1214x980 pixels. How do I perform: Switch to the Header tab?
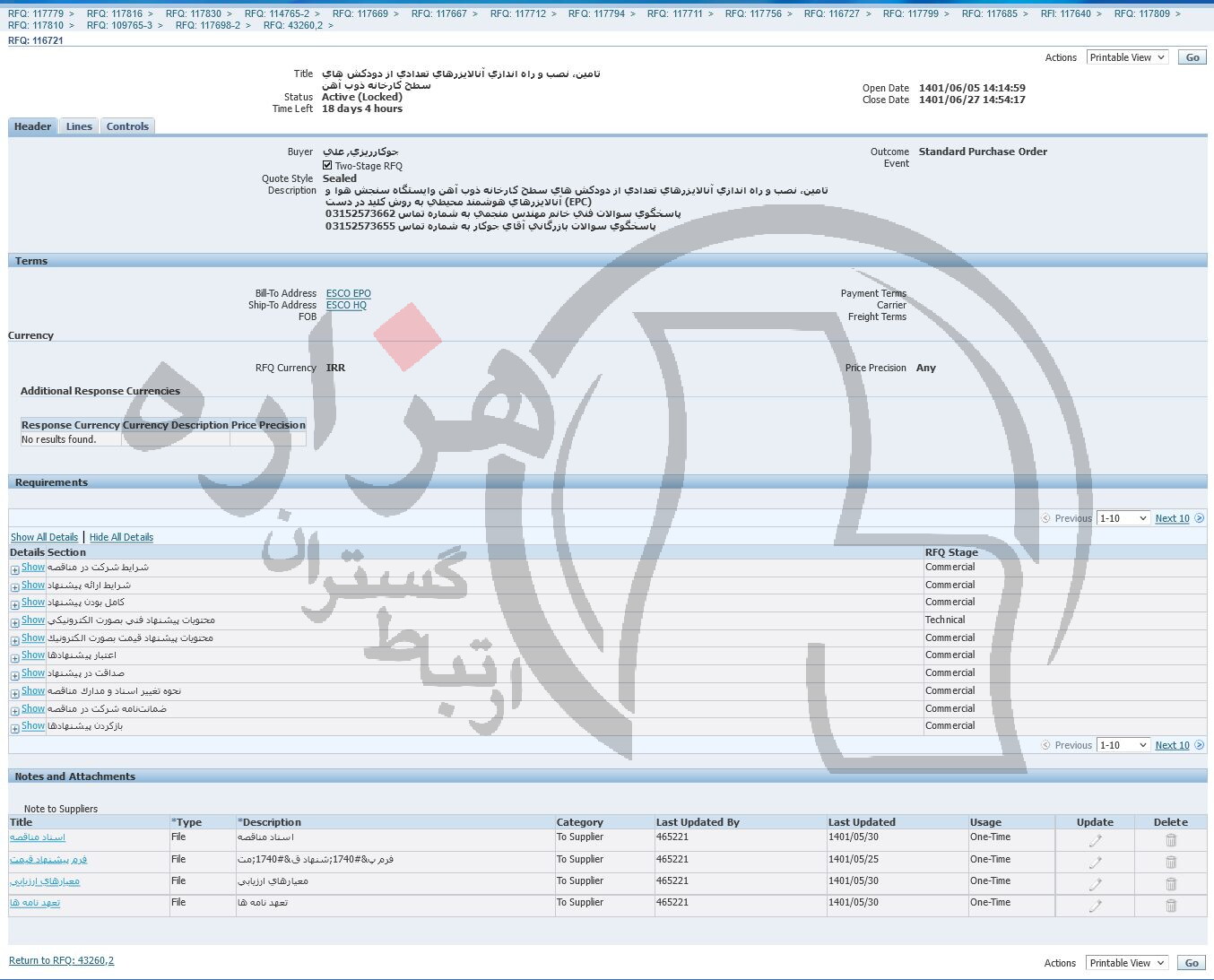click(33, 126)
